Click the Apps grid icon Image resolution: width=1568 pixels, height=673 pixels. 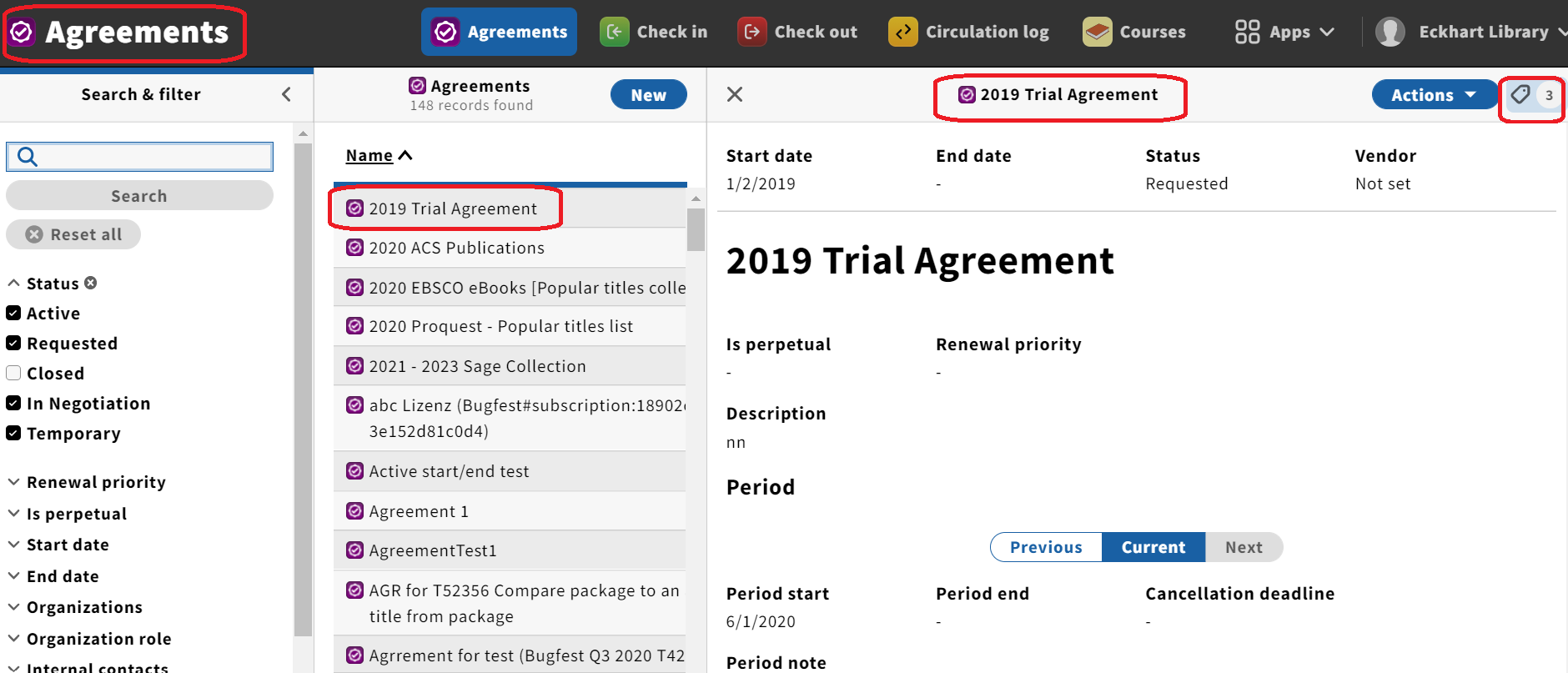pos(1248,32)
